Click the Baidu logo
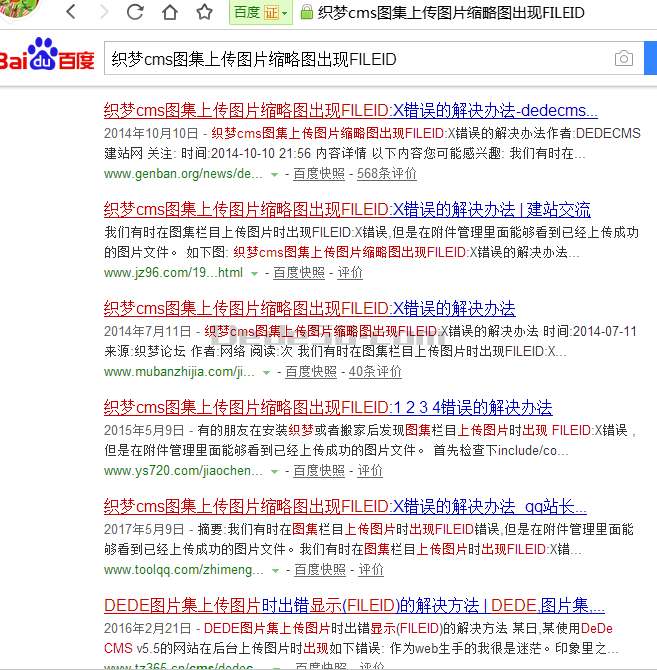657x670 pixels. point(46,56)
